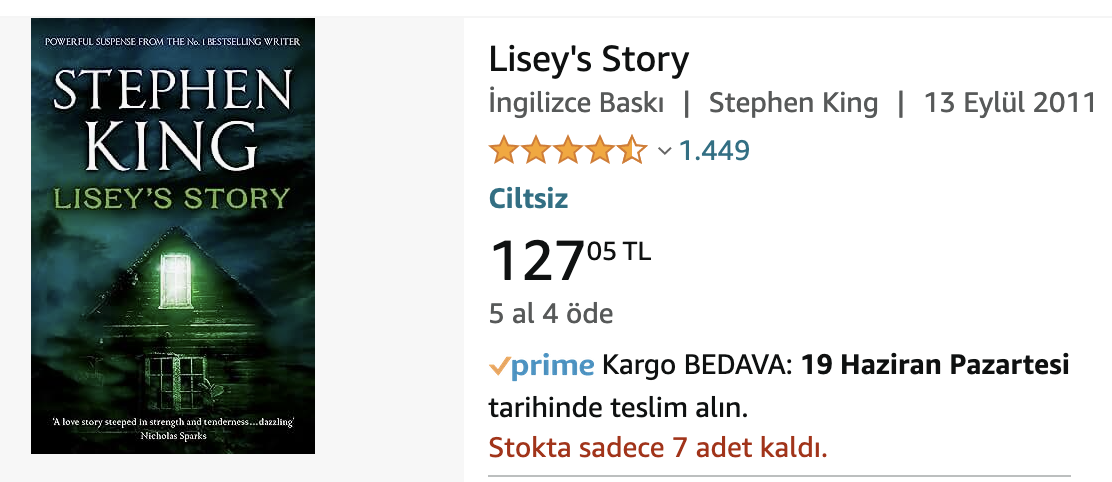This screenshot has width=1112, height=482.
Task: Open the Stephen King author link
Action: tap(793, 103)
